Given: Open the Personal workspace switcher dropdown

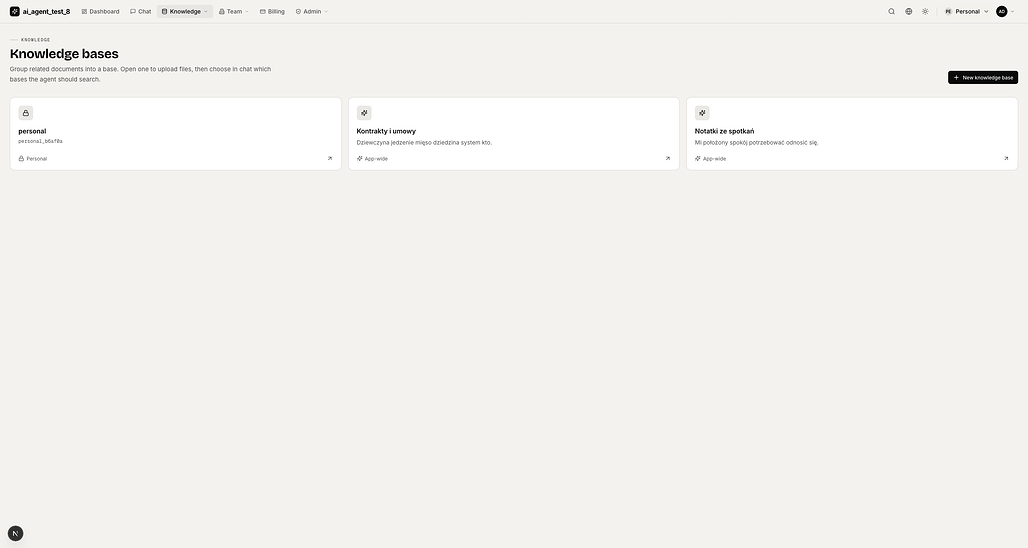Looking at the screenshot, I should coord(966,11).
